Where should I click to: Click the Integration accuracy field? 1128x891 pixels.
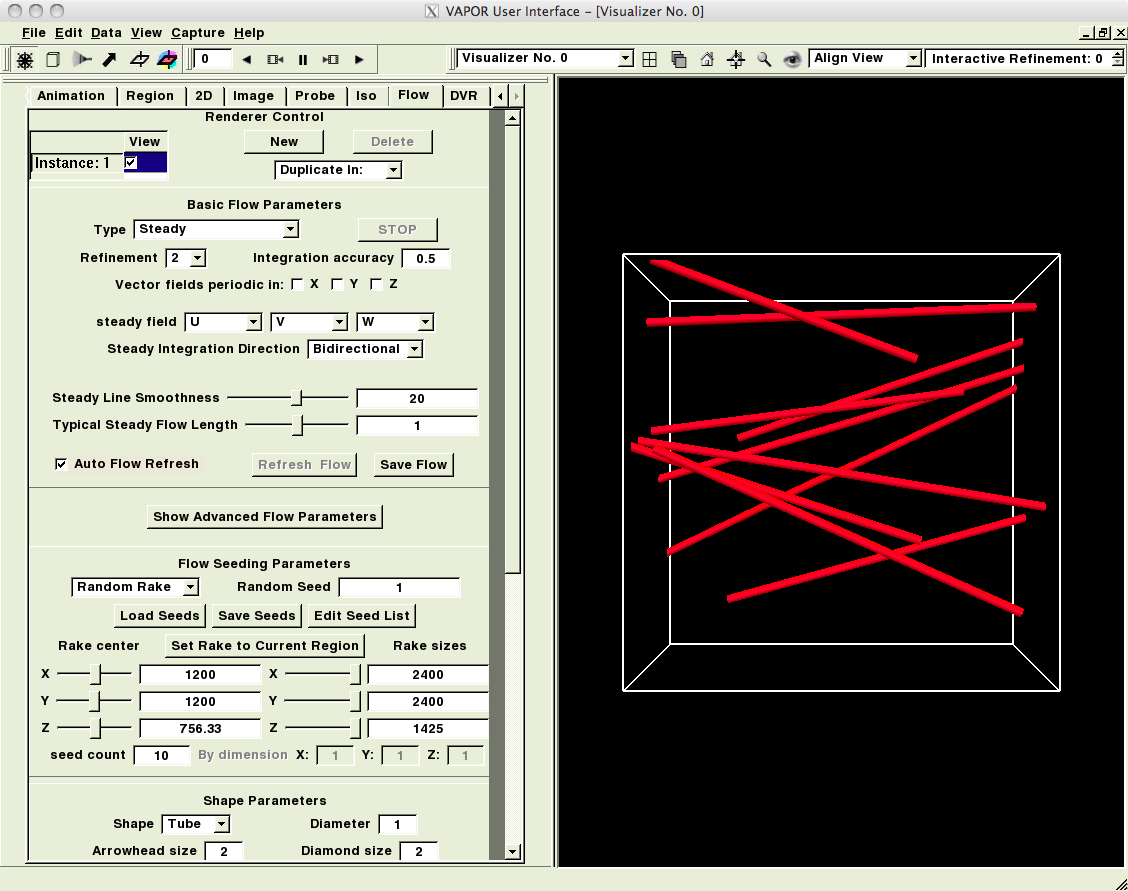coord(426,259)
